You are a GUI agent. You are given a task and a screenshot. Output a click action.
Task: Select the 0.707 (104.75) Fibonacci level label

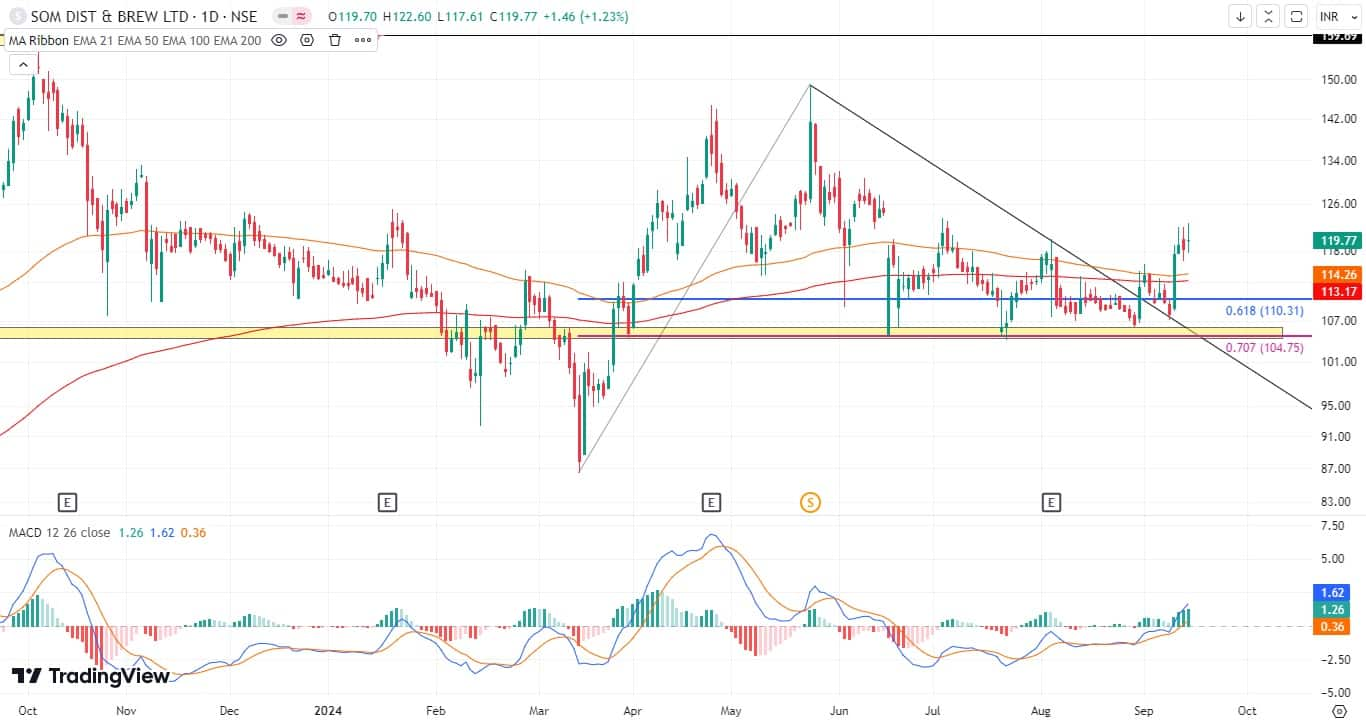tap(1264, 347)
